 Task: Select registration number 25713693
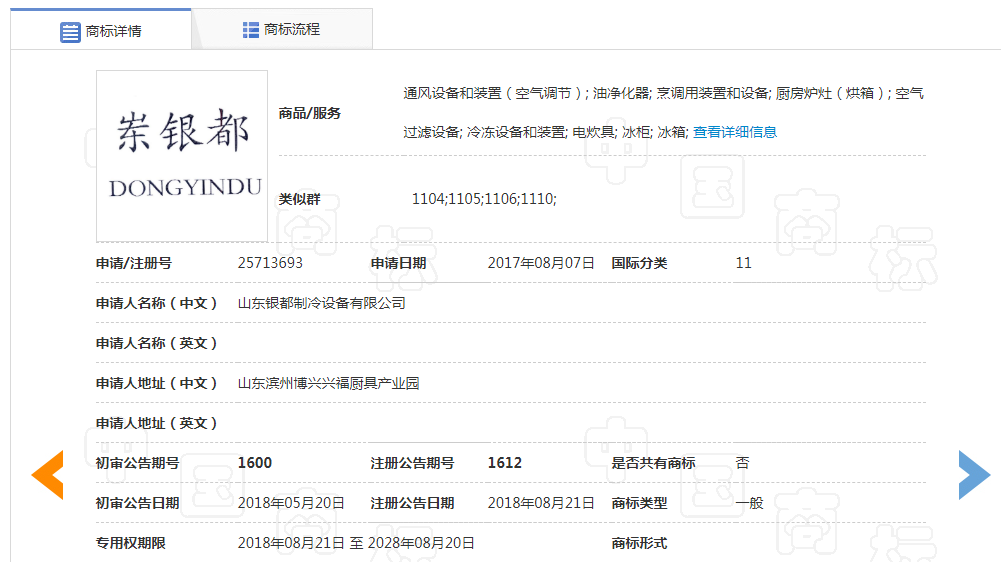270,263
